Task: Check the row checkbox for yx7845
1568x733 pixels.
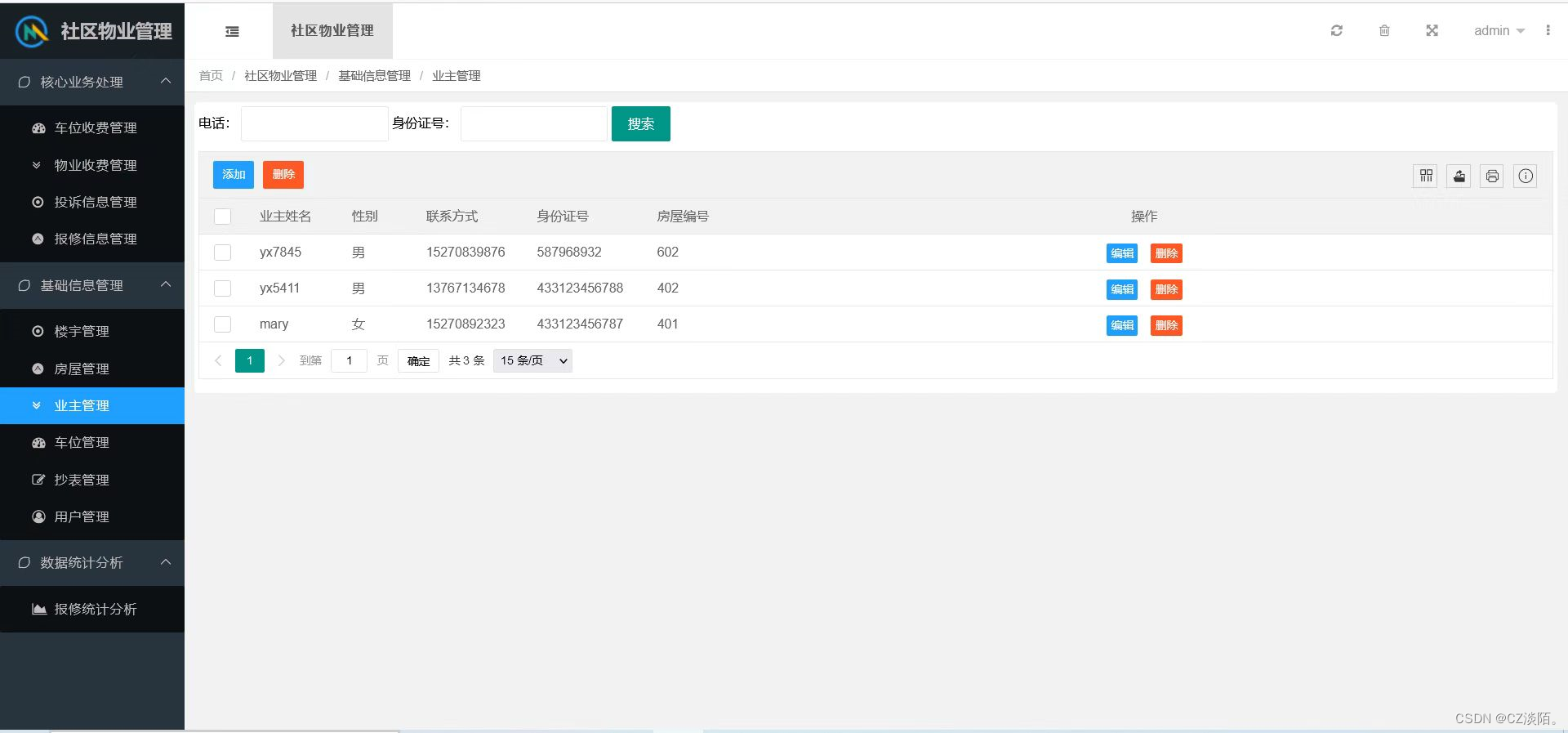Action: pyautogui.click(x=222, y=253)
